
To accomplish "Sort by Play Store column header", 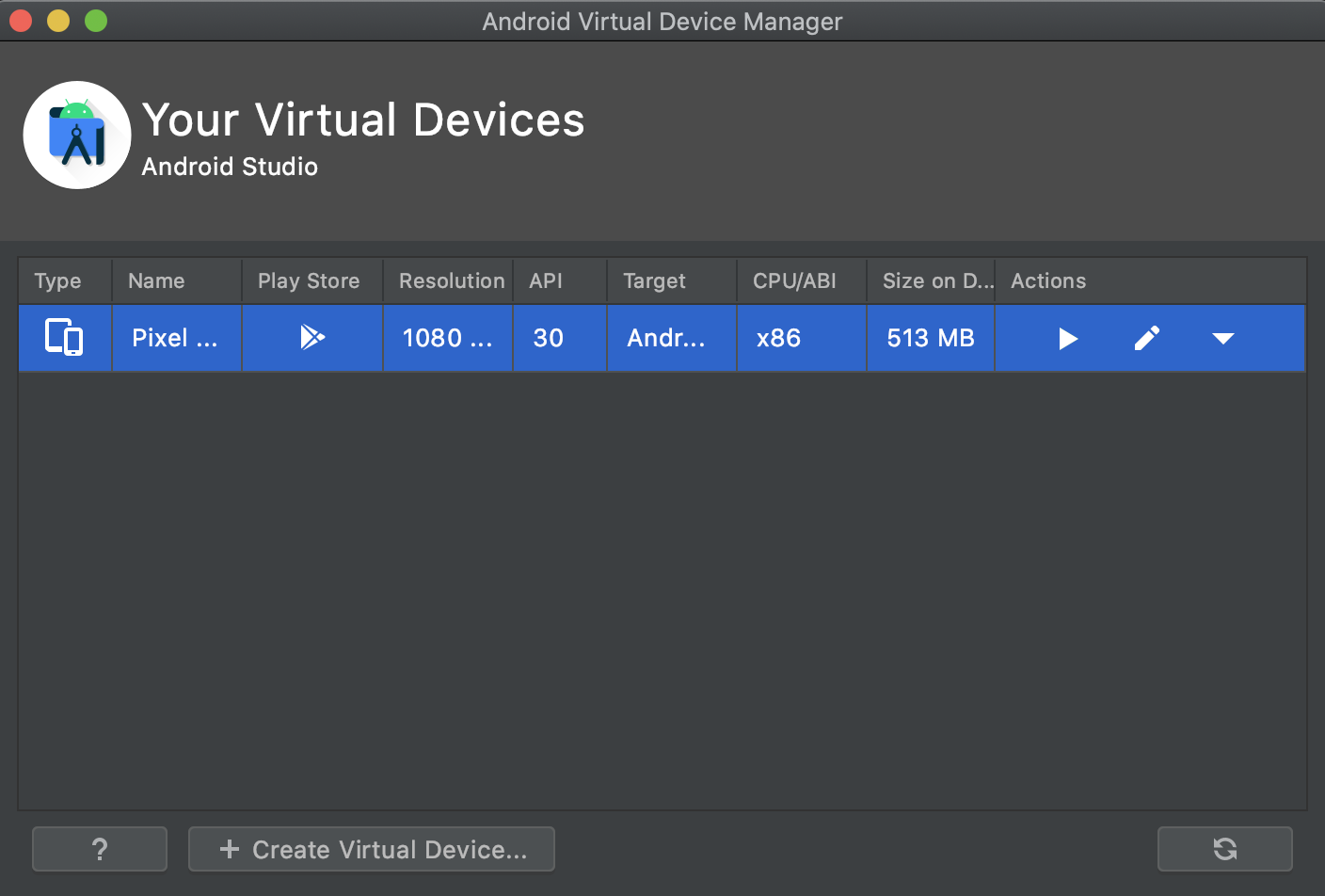I will pos(312,280).
